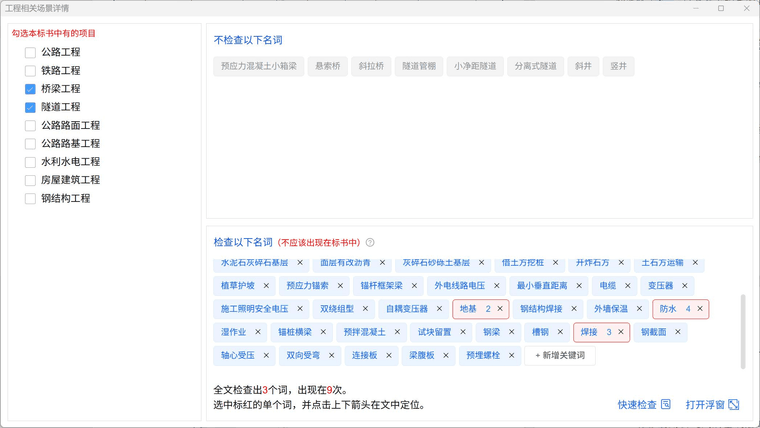Enable the 公路路面工程 checkbox
Viewport: 760px width, 428px height.
[30, 126]
